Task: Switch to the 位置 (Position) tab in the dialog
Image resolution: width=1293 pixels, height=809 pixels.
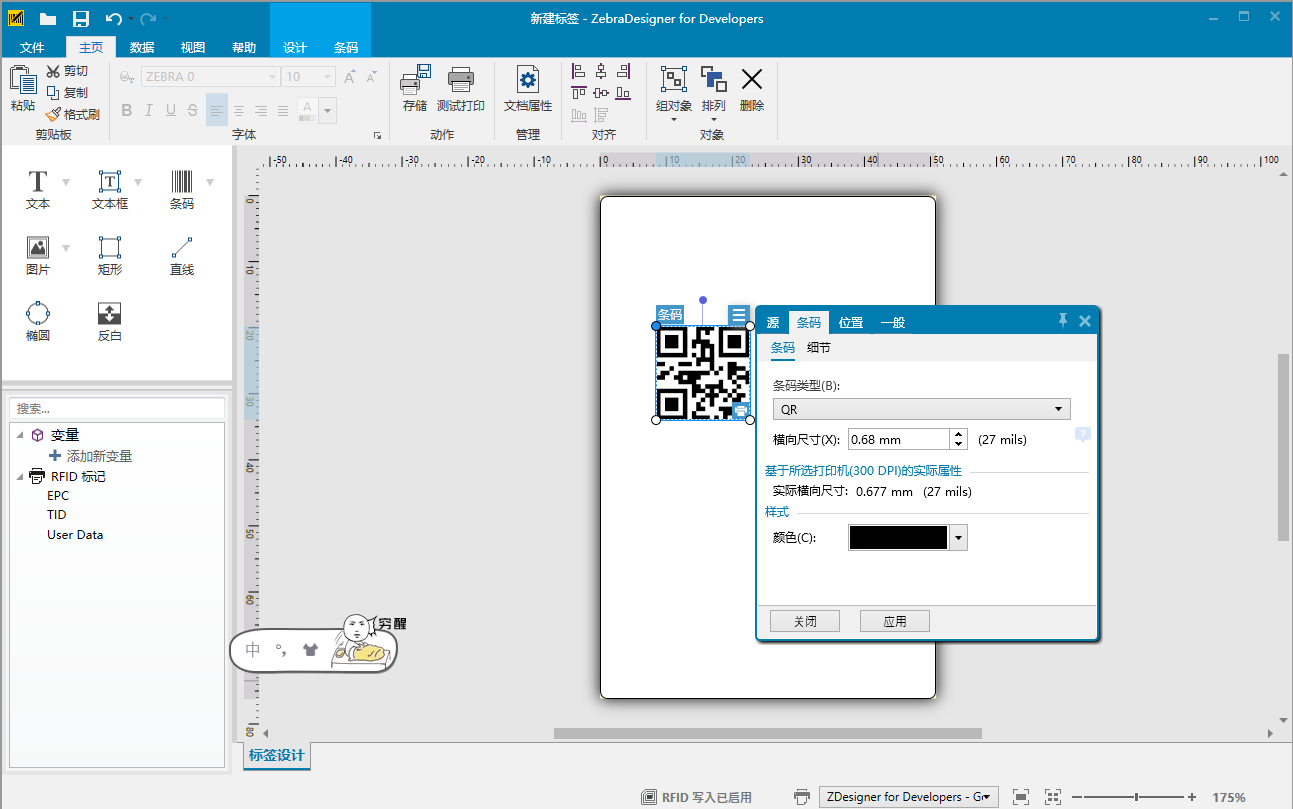Action: (x=851, y=322)
